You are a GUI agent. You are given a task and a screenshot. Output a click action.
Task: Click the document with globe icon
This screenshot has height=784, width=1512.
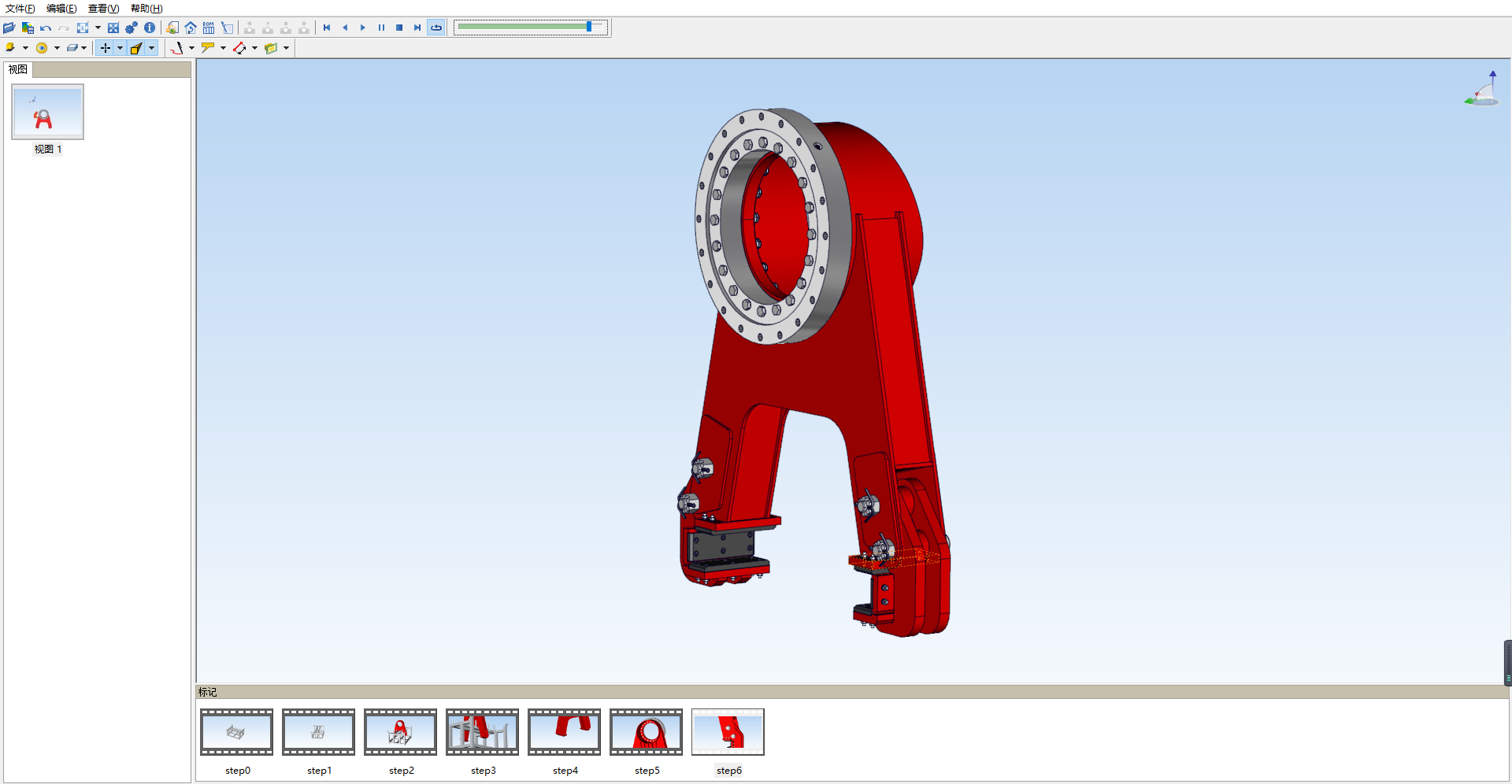(172, 28)
